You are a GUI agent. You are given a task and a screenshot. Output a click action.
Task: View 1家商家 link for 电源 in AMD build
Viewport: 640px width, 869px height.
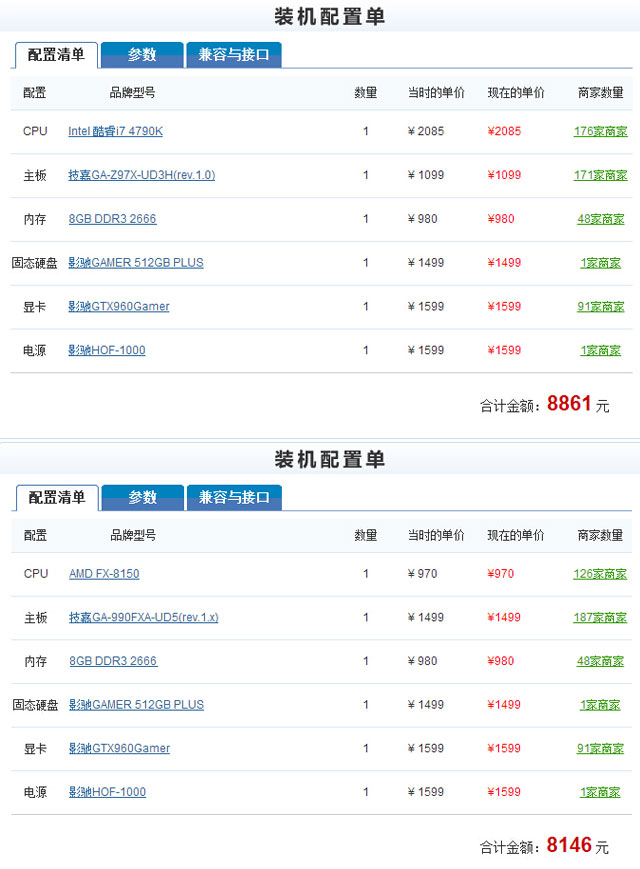point(600,792)
